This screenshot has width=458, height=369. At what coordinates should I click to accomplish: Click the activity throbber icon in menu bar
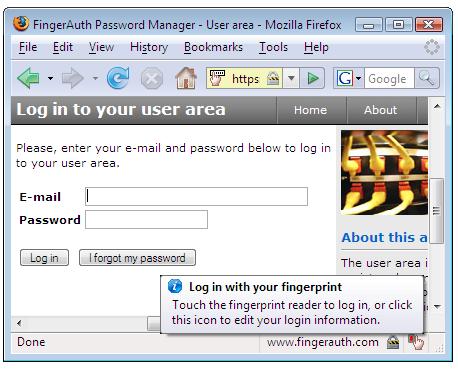click(x=432, y=47)
